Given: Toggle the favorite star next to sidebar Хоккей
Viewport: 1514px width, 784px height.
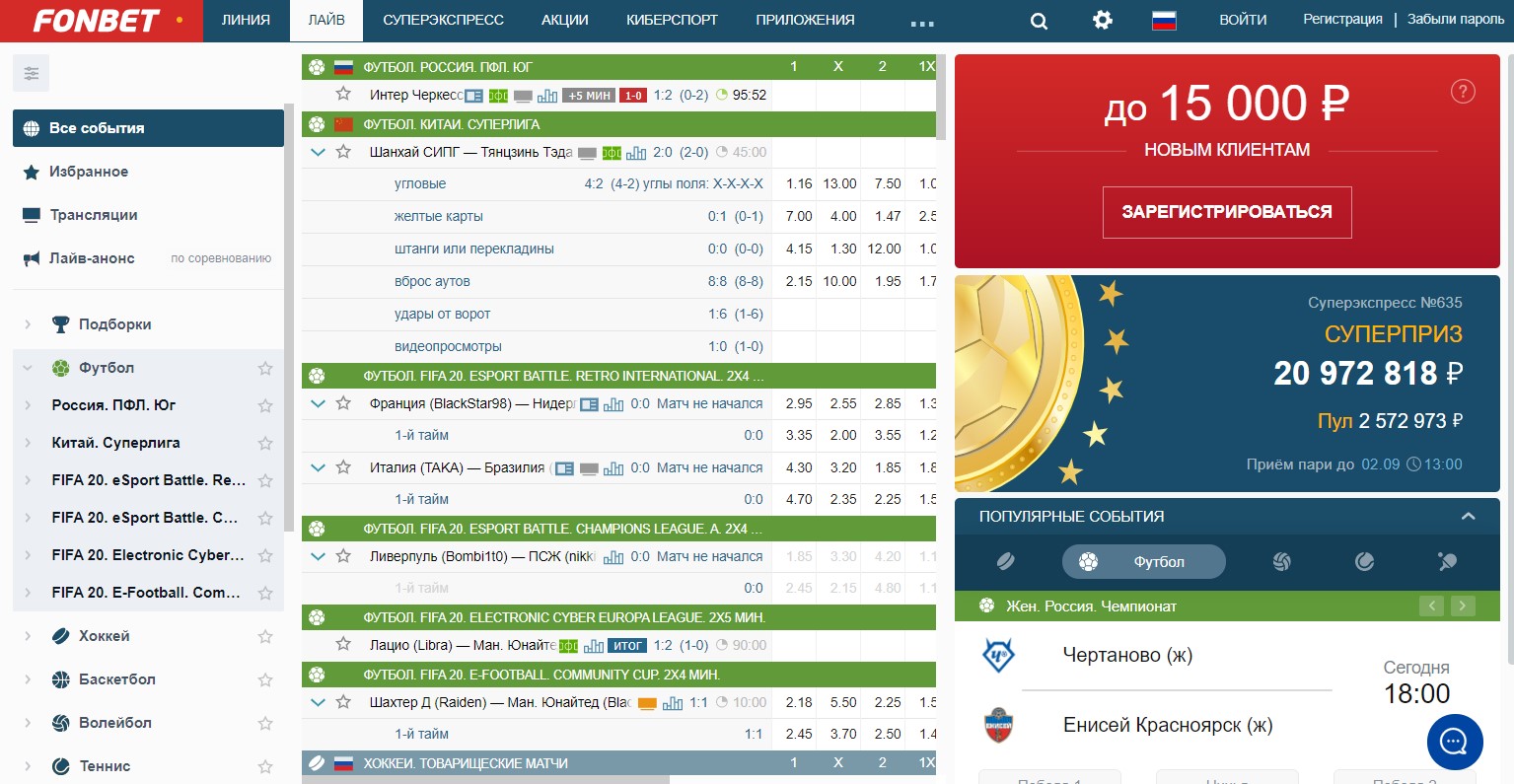Looking at the screenshot, I should click(x=265, y=636).
